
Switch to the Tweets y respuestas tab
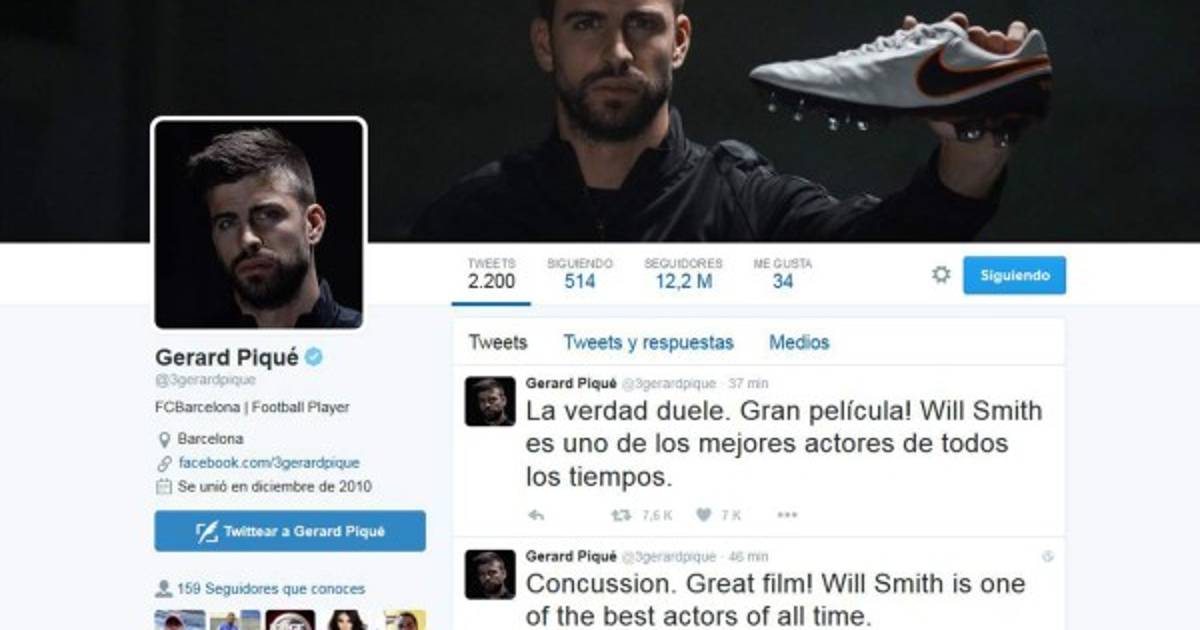coord(648,343)
